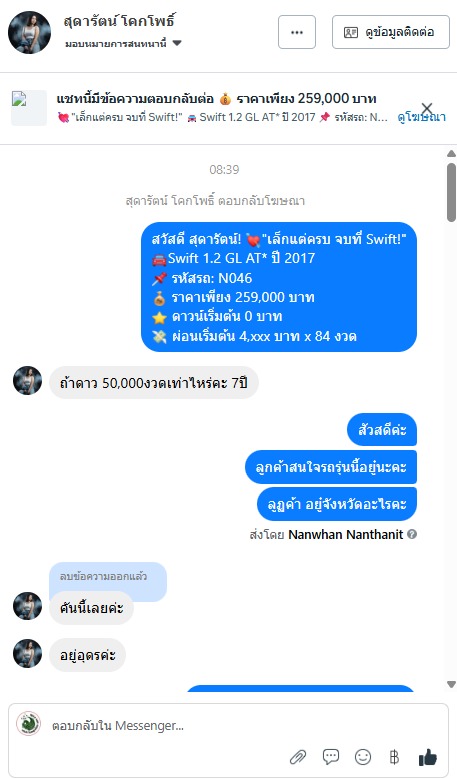Open the ดูโฆษณา link

pos(421,117)
